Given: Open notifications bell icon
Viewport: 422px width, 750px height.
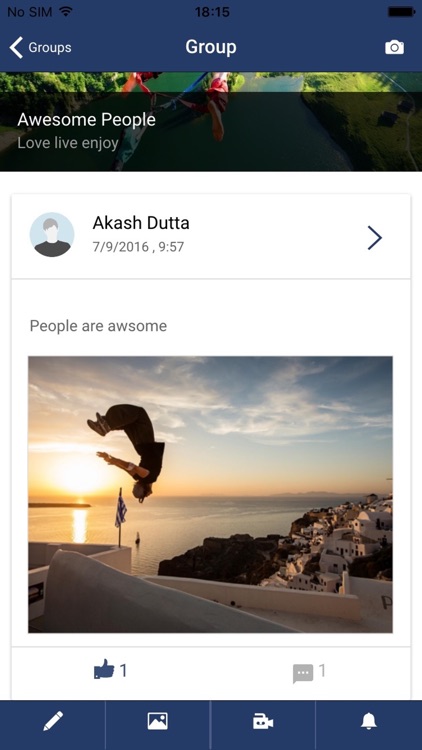Looking at the screenshot, I should 369,721.
